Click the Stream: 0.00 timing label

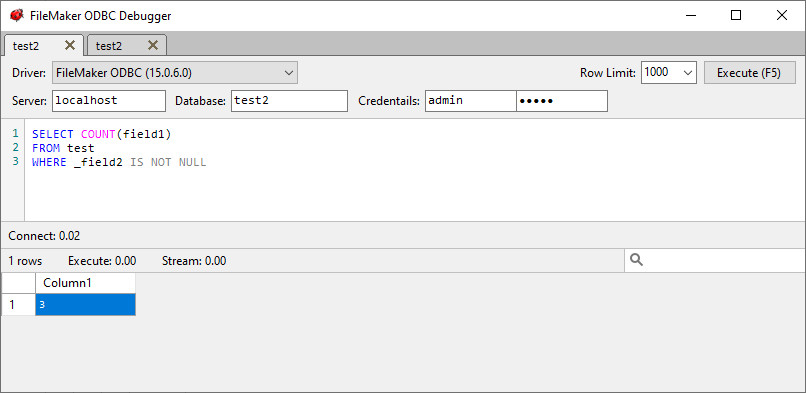(194, 261)
